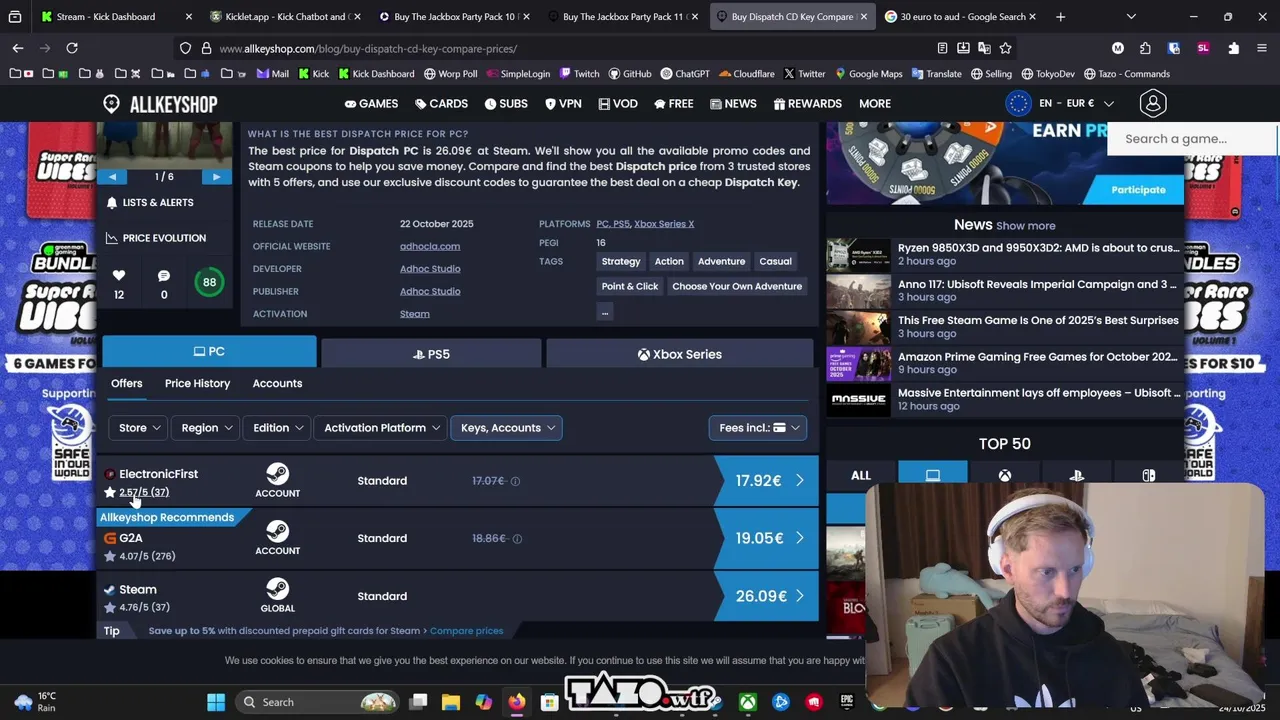Open Firefox list all tabs dropdown
Image resolution: width=1280 pixels, height=720 pixels.
(1131, 17)
